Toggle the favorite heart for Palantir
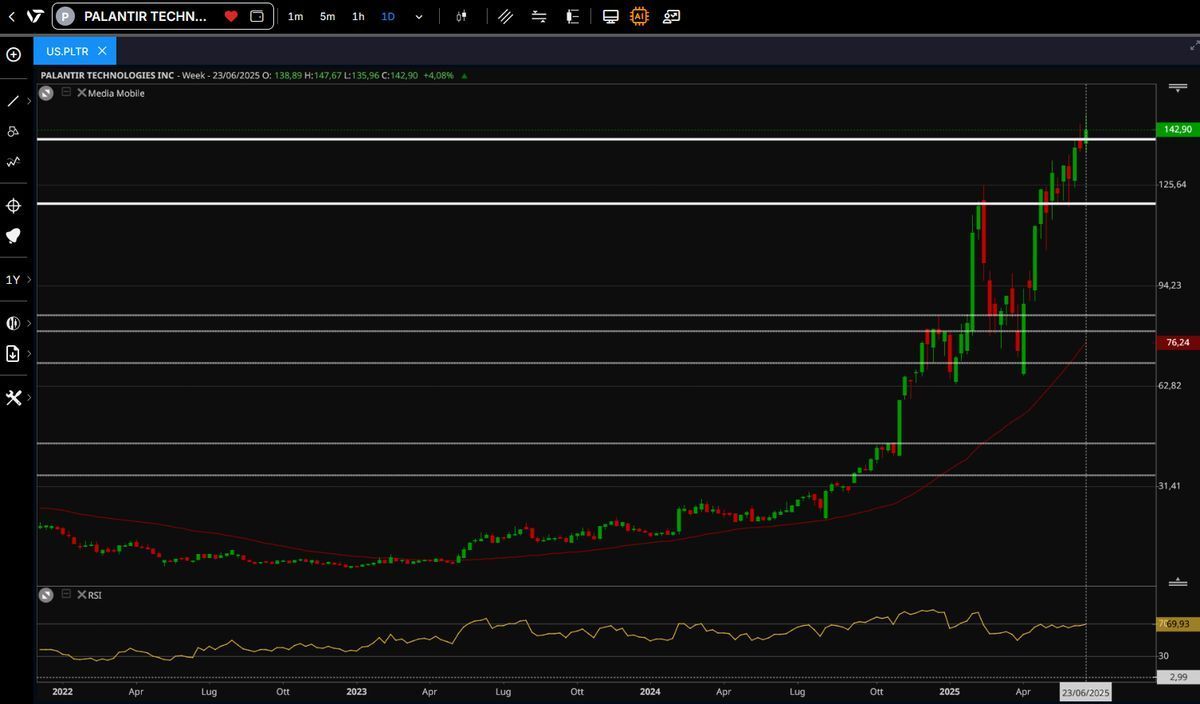The height and width of the screenshot is (704, 1200). (x=231, y=16)
